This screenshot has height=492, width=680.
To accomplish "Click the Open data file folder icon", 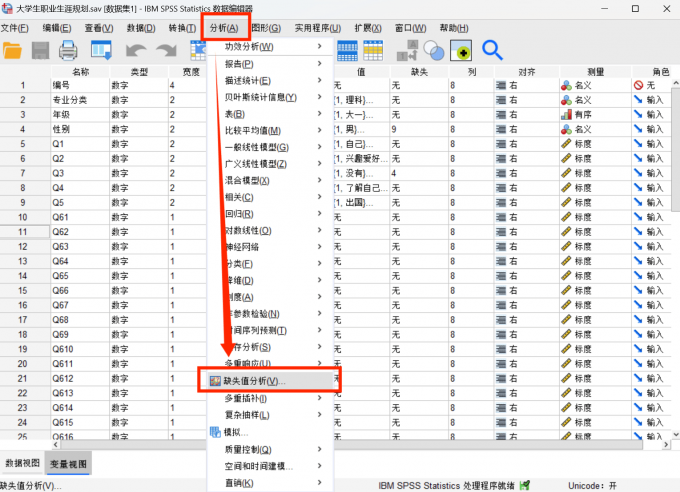I will (x=12, y=51).
